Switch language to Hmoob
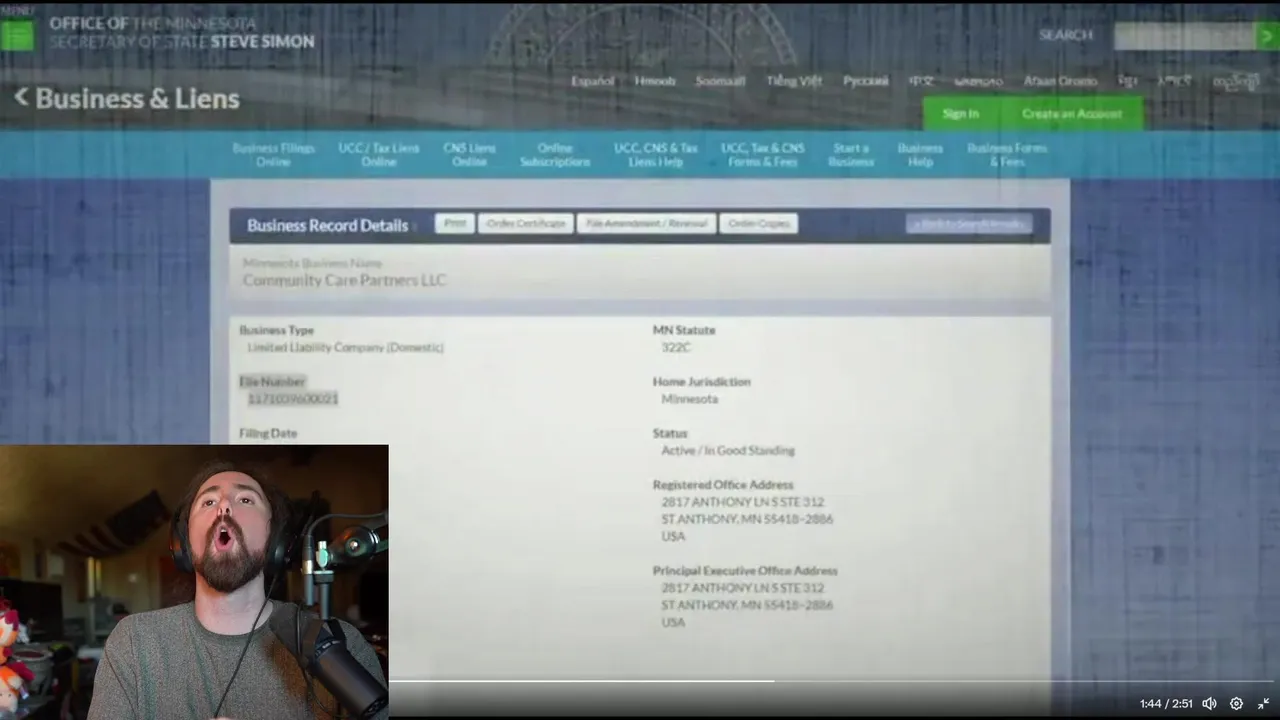 click(655, 81)
